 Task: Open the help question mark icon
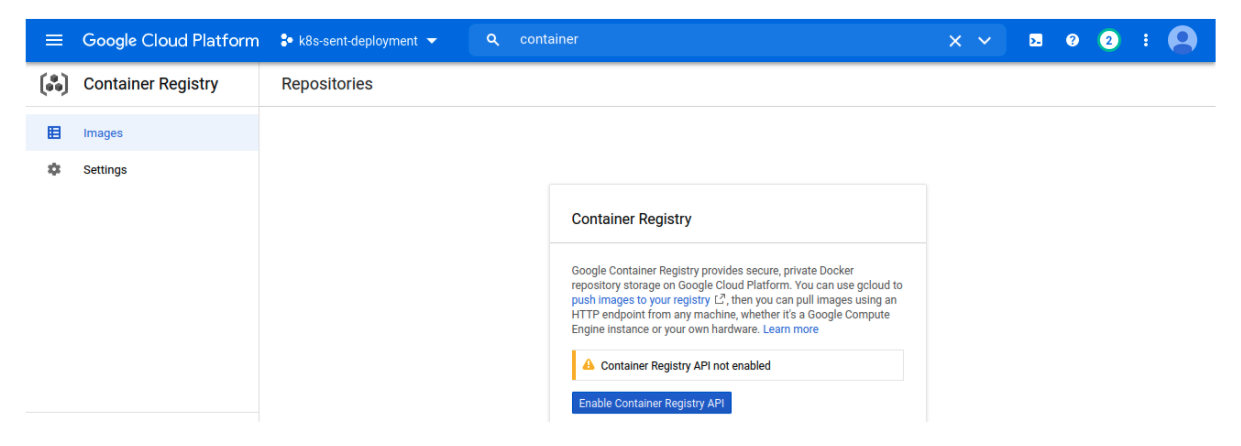click(x=1072, y=40)
